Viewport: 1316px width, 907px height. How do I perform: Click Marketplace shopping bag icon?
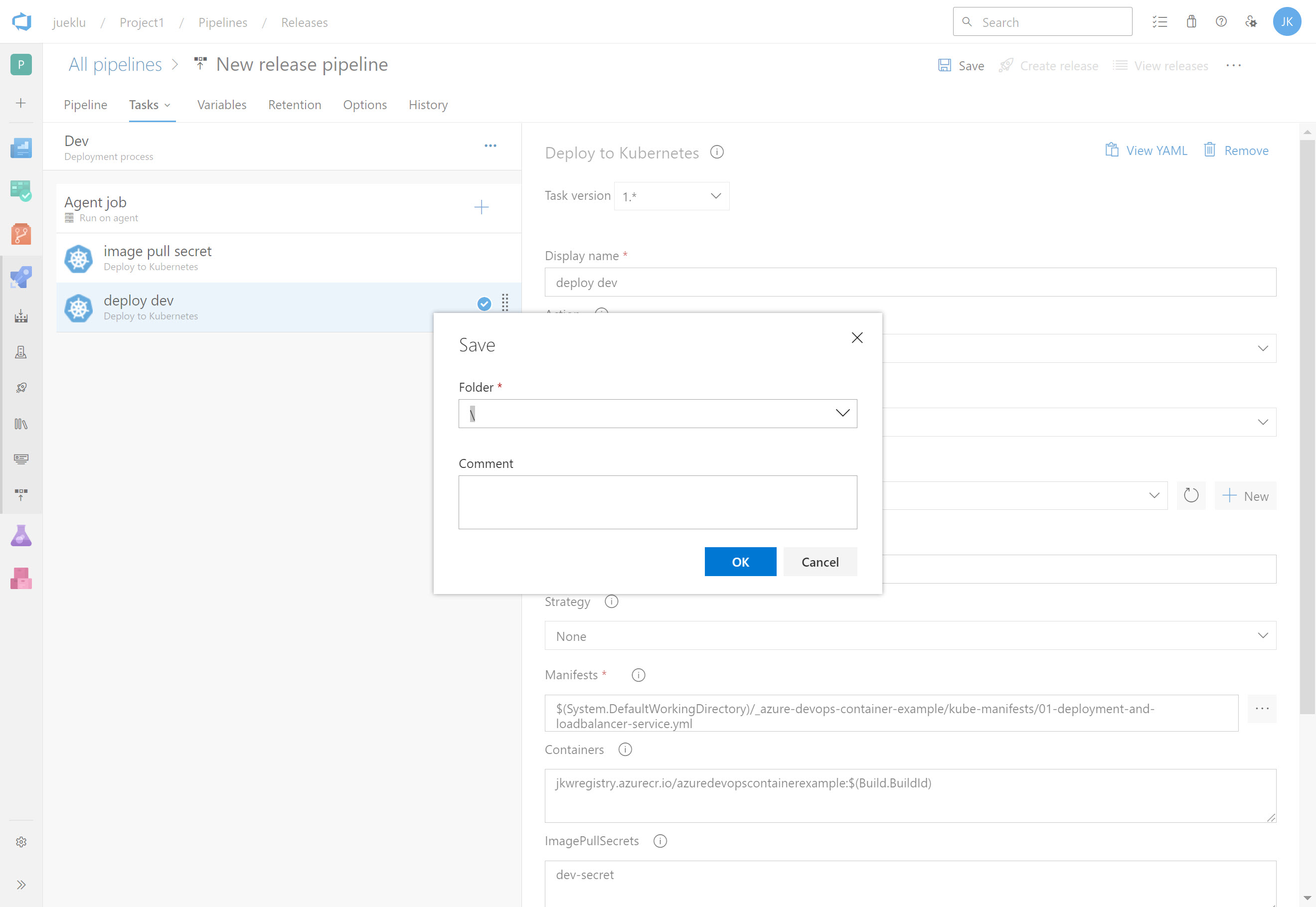tap(1191, 22)
